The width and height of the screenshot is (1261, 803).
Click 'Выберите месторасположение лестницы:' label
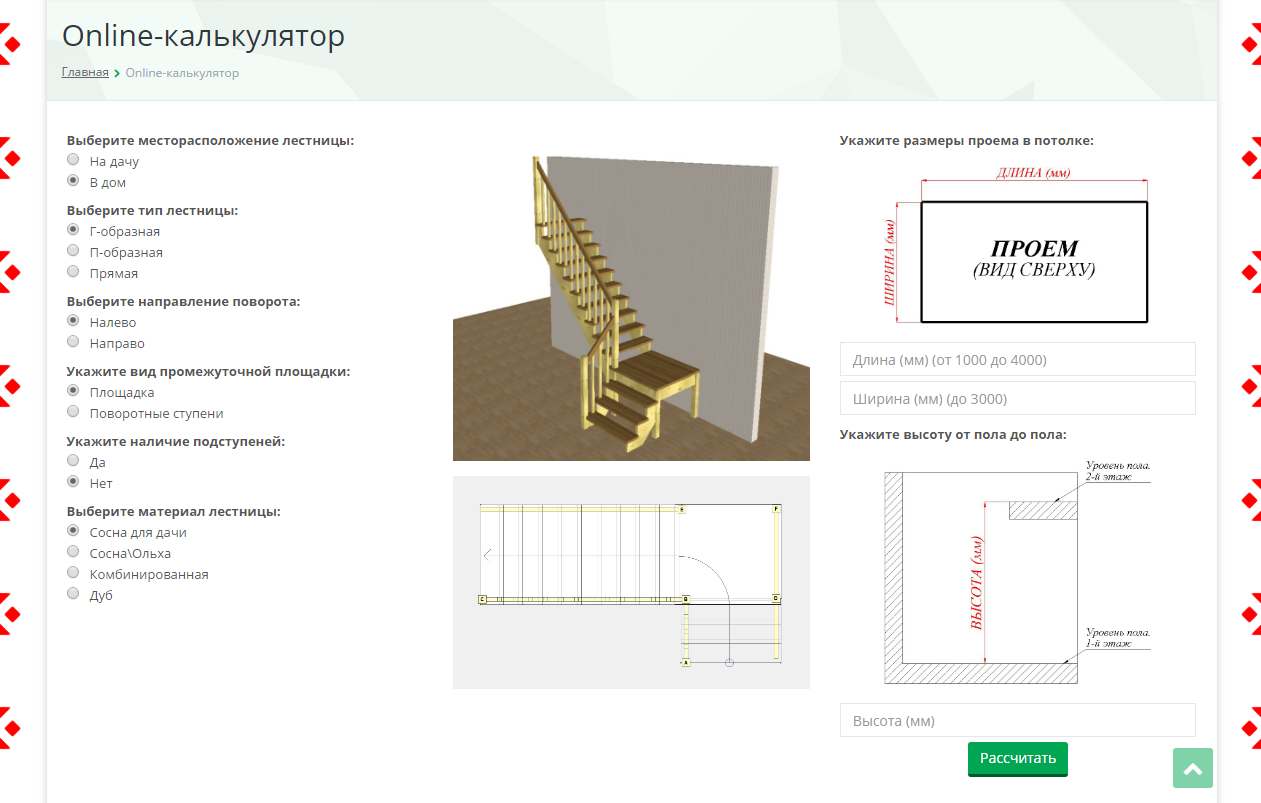(x=211, y=140)
